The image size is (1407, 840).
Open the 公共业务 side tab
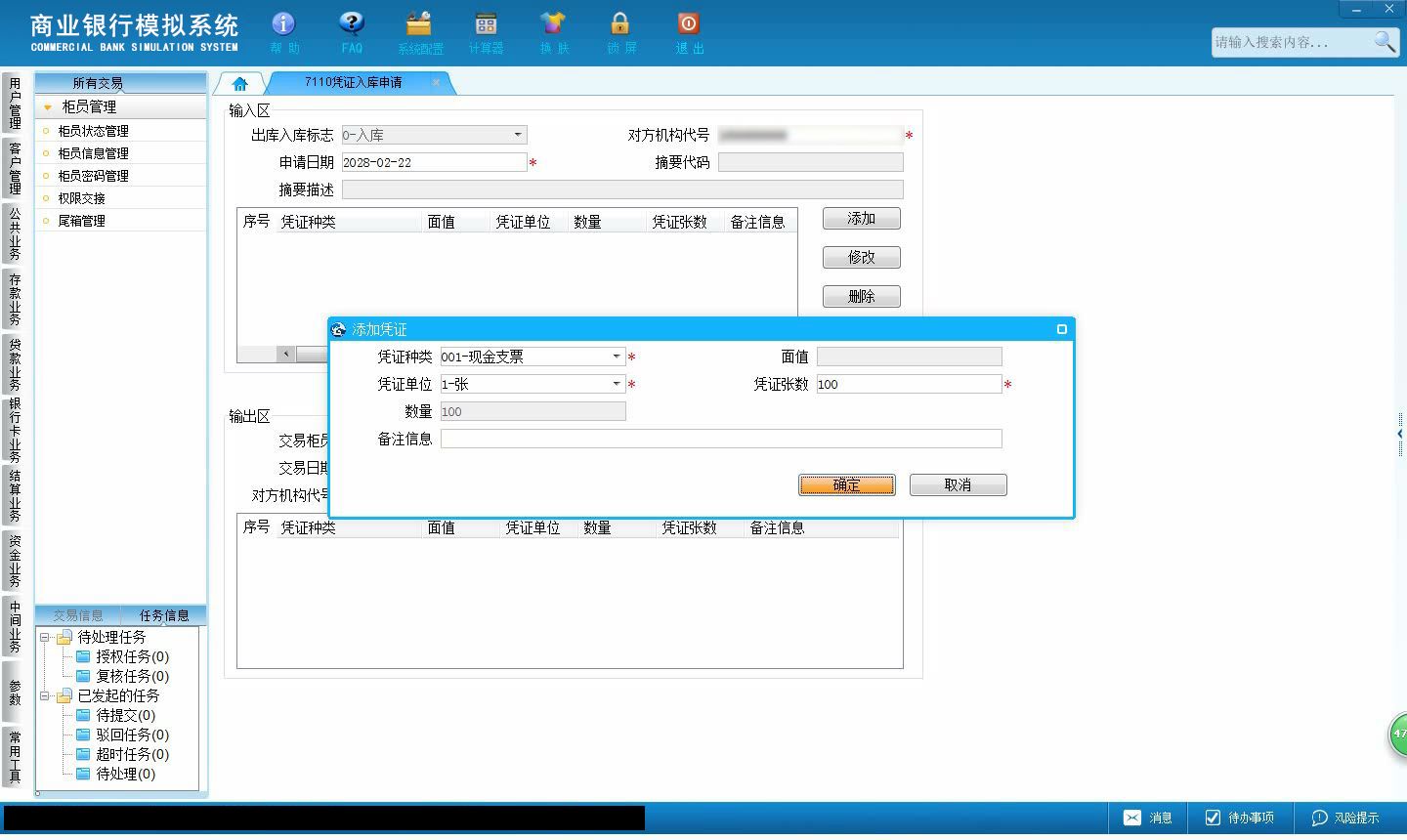click(x=15, y=233)
